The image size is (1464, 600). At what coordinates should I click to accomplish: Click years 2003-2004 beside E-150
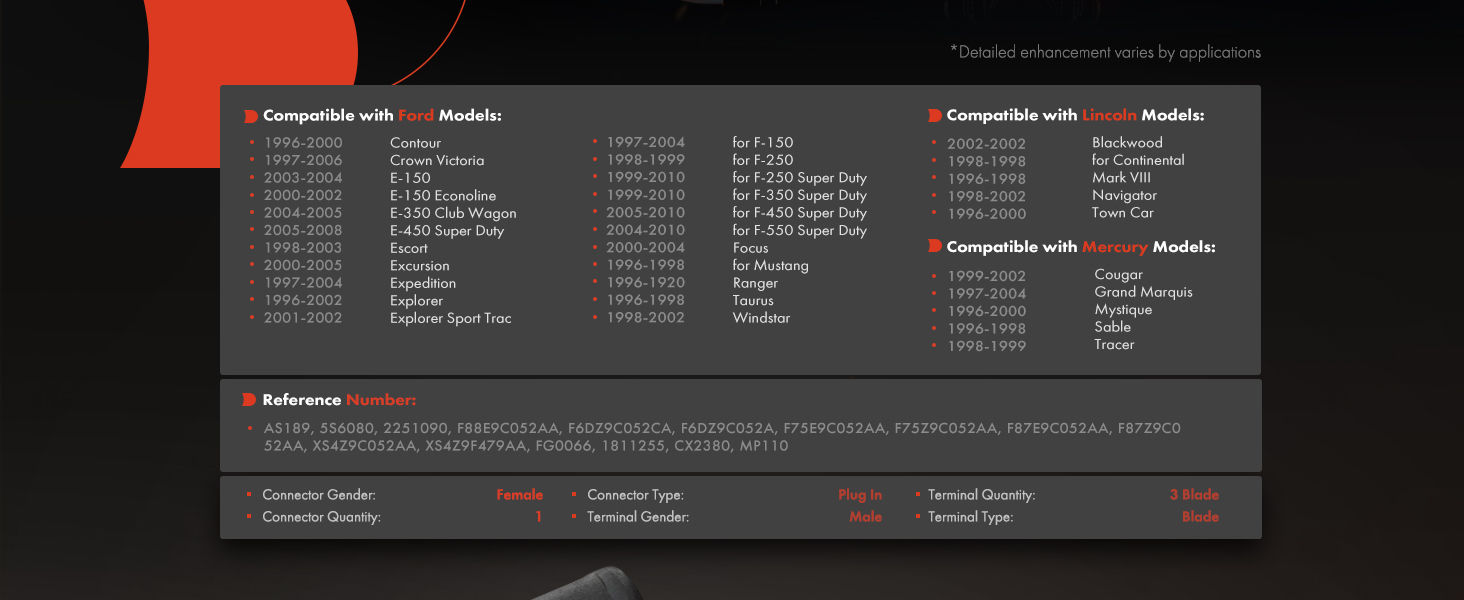click(303, 178)
